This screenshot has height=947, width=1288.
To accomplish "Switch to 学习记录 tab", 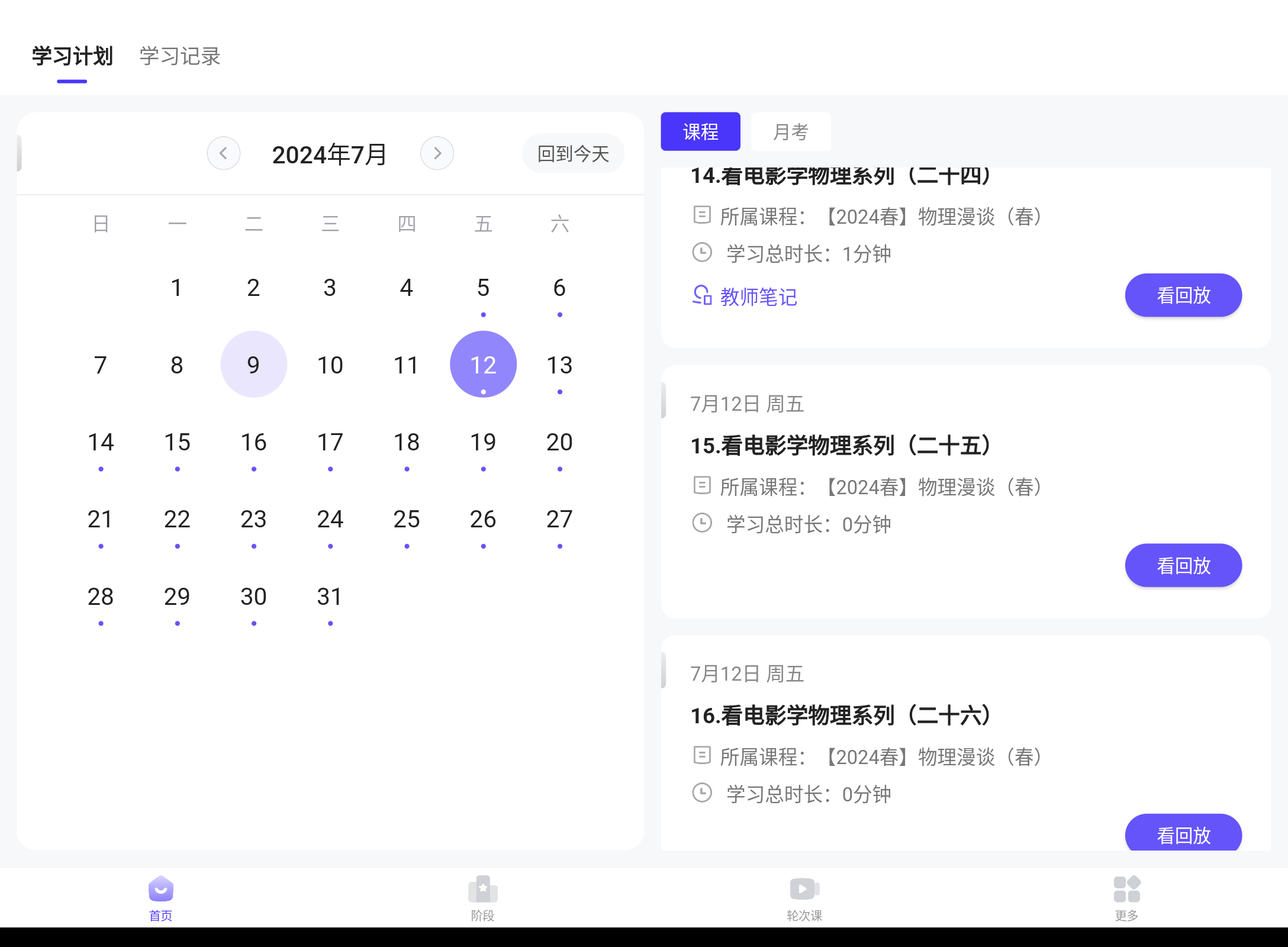I will point(180,56).
